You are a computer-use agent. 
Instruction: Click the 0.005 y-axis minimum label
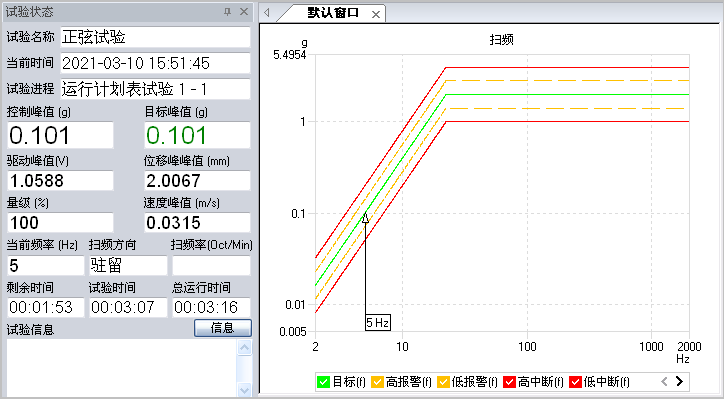click(x=293, y=332)
